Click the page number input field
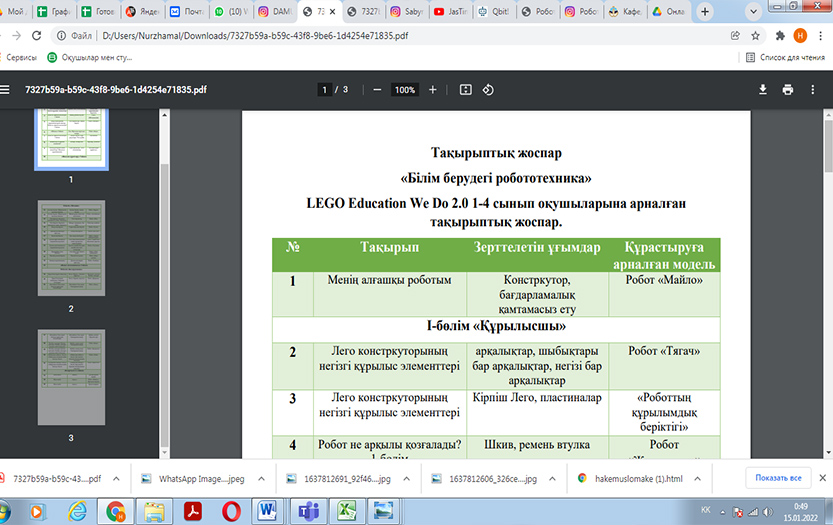The width and height of the screenshot is (833, 525). [x=325, y=89]
